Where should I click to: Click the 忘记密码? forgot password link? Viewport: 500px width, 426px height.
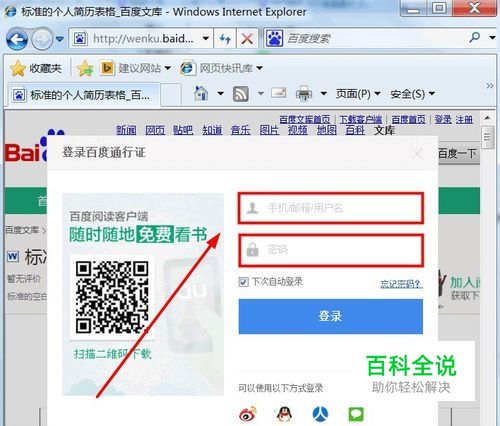401,284
